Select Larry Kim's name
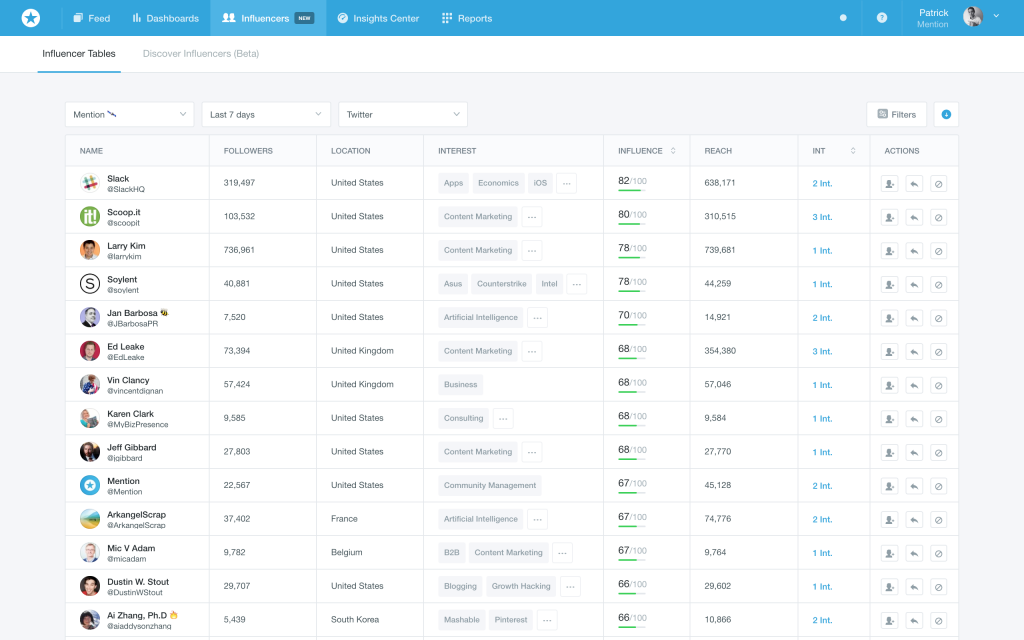1024x640 pixels. [x=126, y=246]
